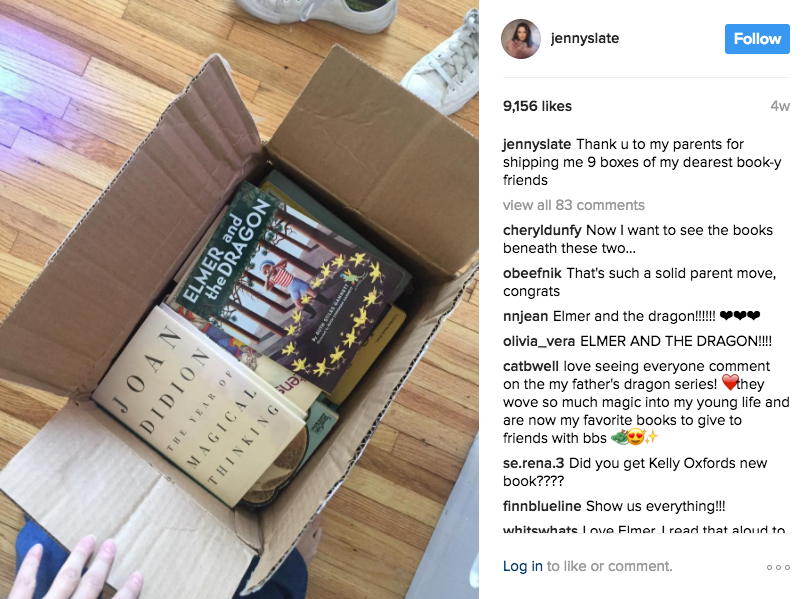Click the Log in link

523,566
